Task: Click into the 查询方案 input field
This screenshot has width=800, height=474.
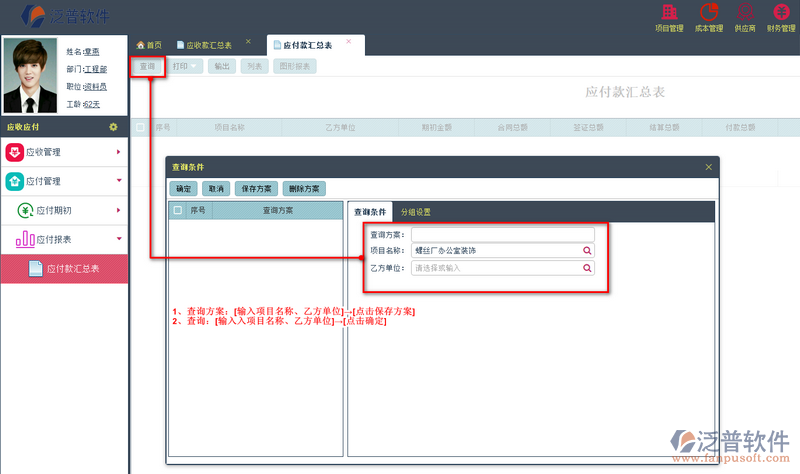Action: 503,235
